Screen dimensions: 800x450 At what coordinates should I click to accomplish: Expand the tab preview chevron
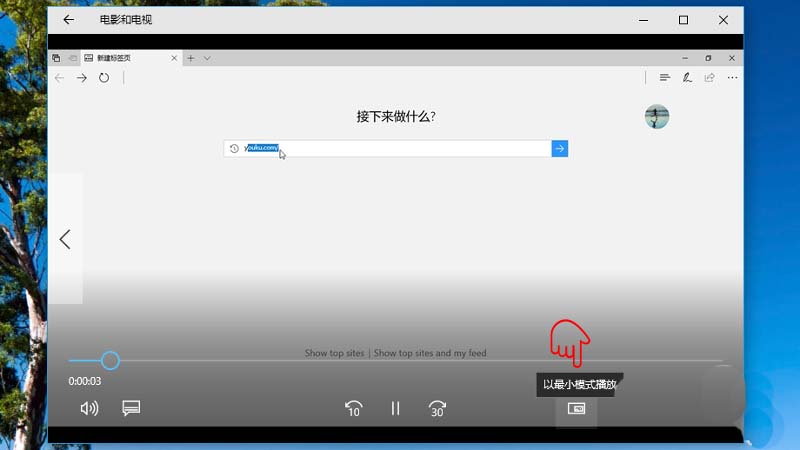point(207,58)
